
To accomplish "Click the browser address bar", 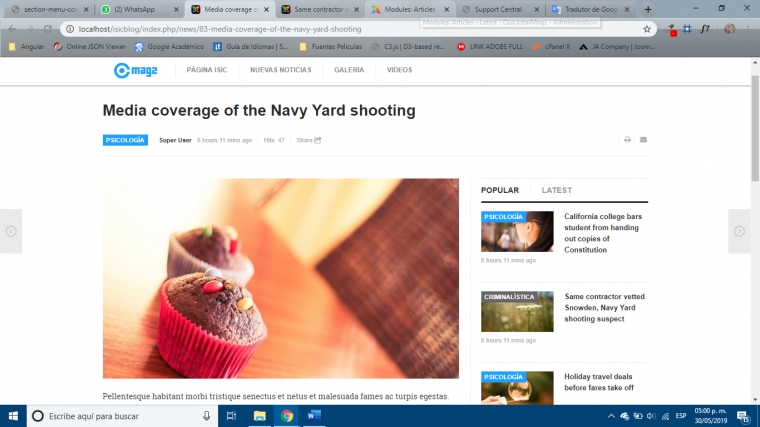I will [359, 29].
